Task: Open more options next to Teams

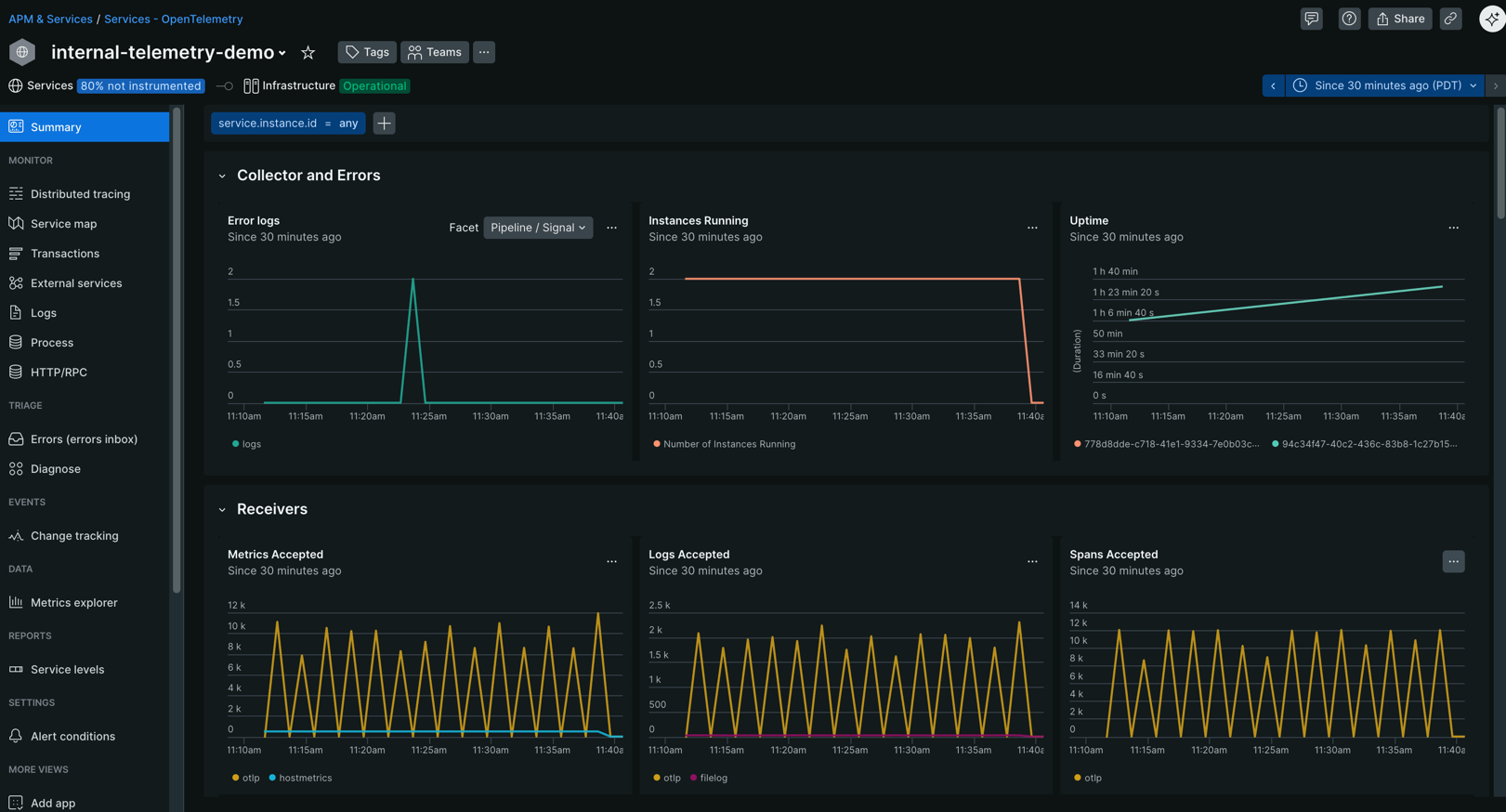Action: pos(484,52)
